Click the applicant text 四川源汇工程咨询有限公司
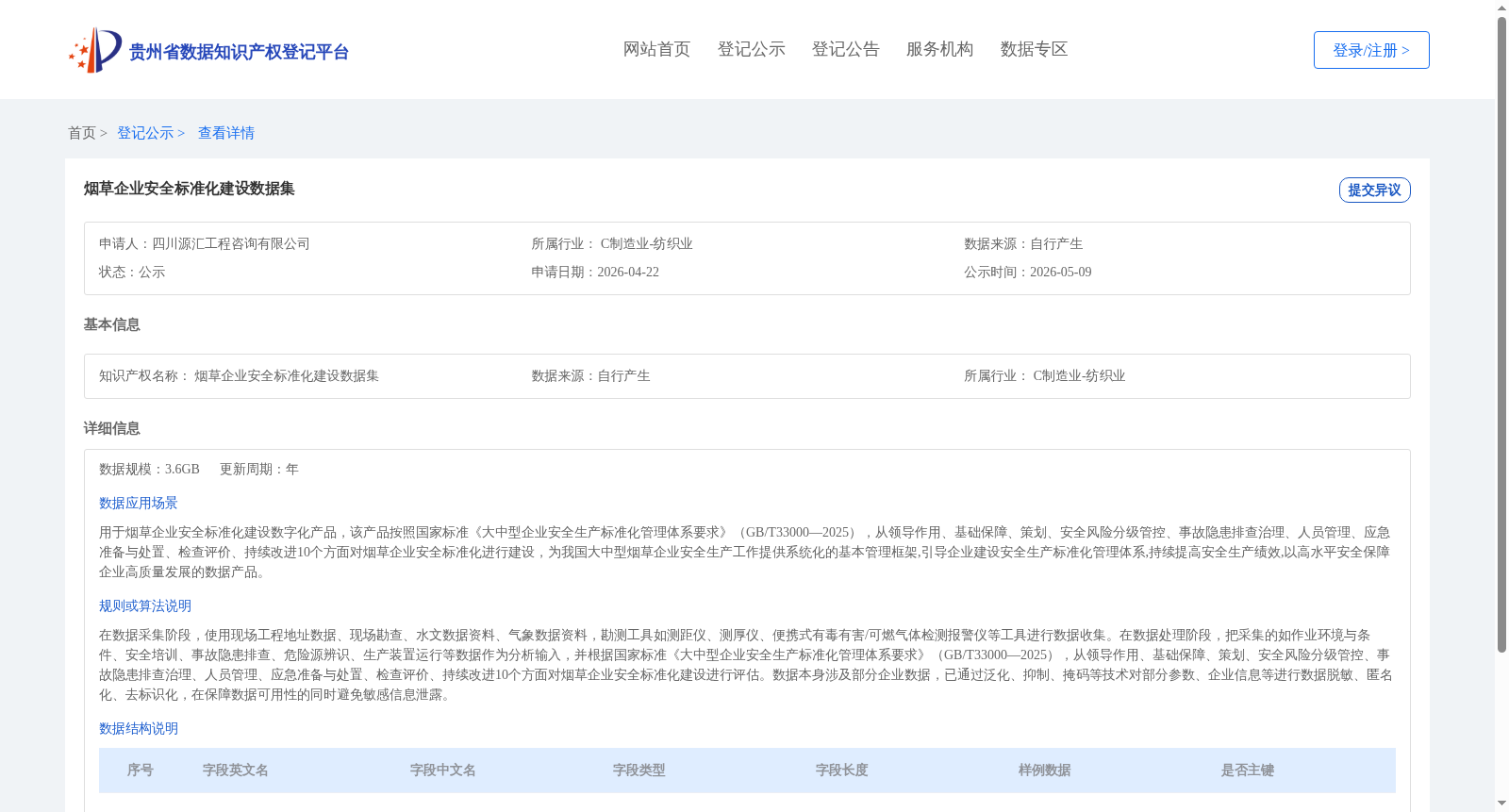1509x812 pixels. tap(231, 243)
